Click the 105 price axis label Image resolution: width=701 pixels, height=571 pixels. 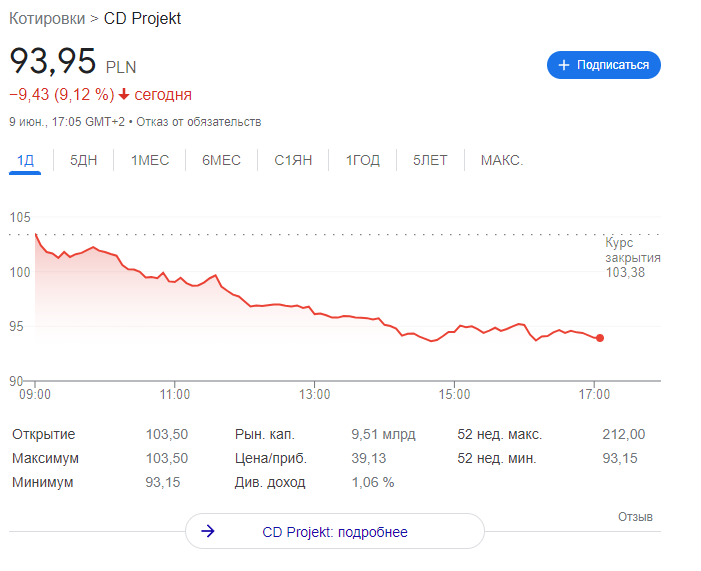[20, 217]
